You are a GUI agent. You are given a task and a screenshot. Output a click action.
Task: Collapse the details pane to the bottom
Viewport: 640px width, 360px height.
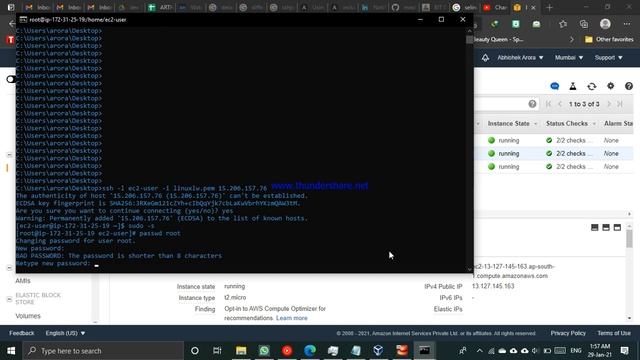click(x=595, y=227)
